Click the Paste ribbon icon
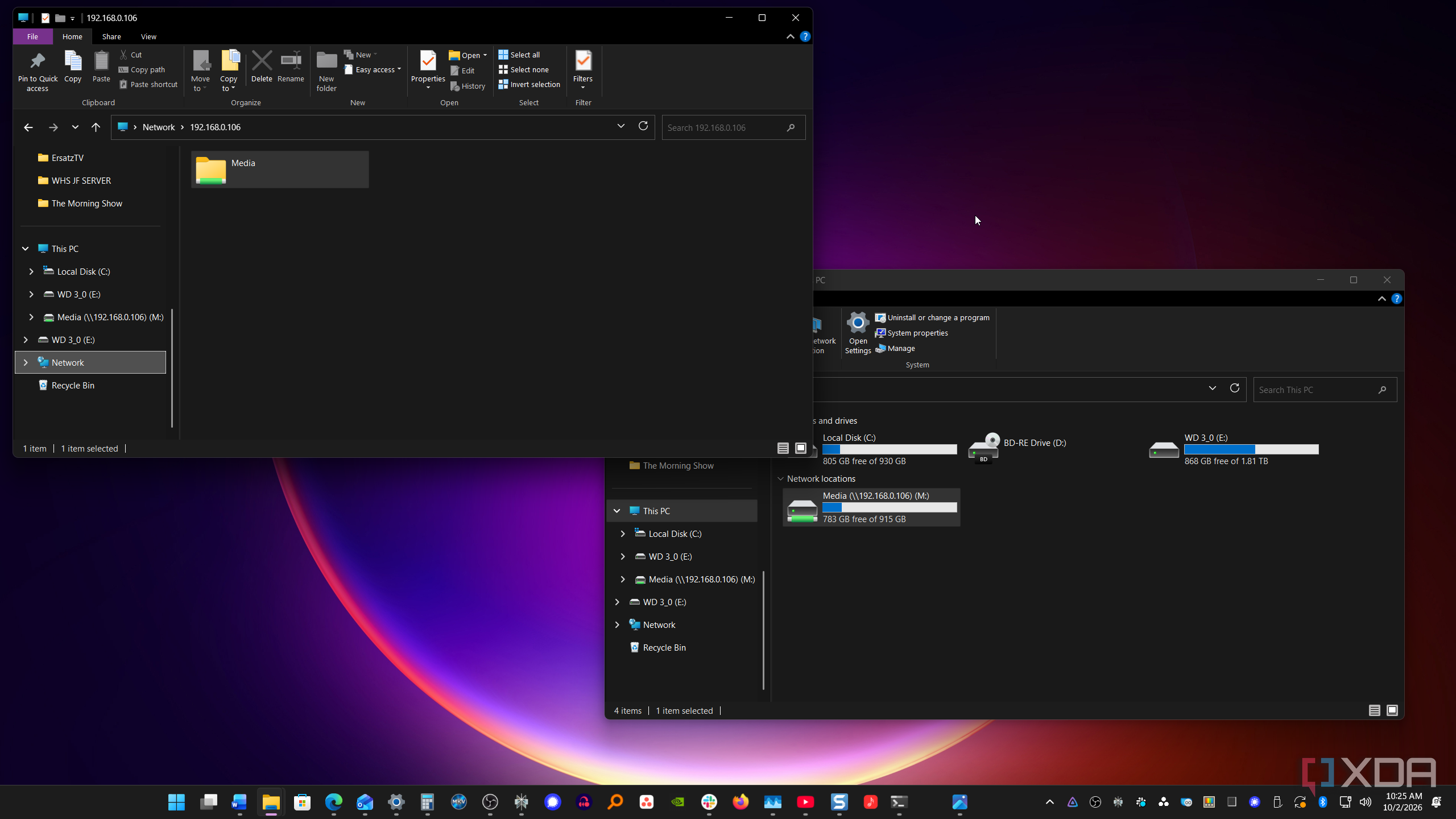1456x819 pixels. (101, 61)
